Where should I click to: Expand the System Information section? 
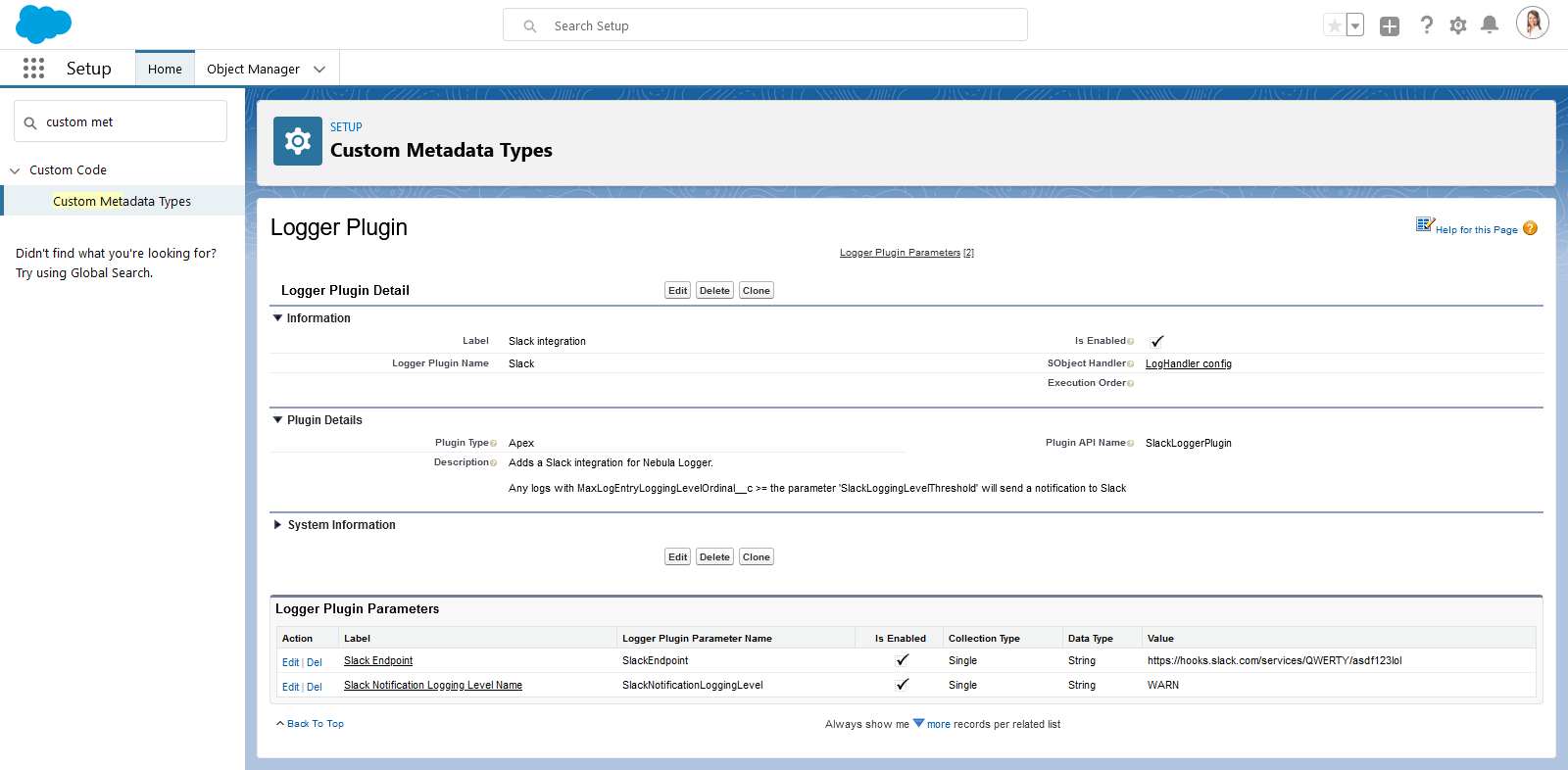[278, 525]
